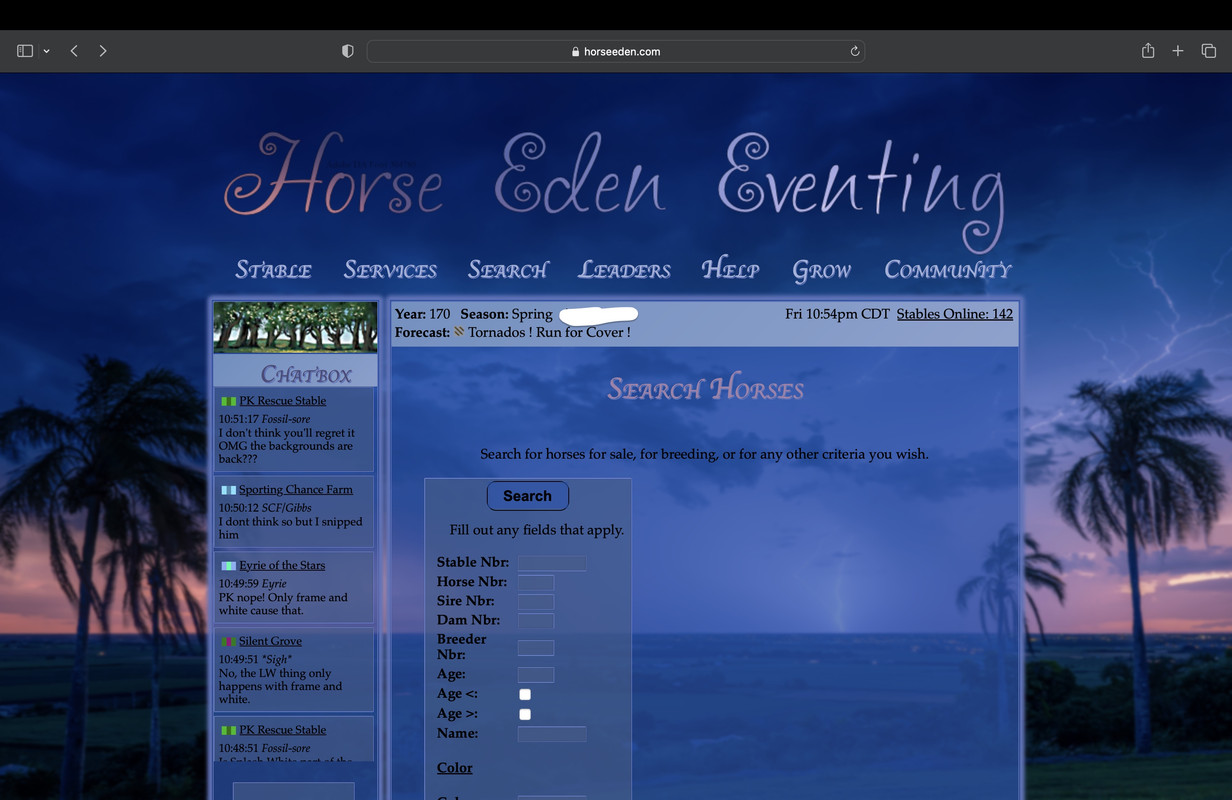Open the Search menu
1232x800 pixels.
pos(508,270)
